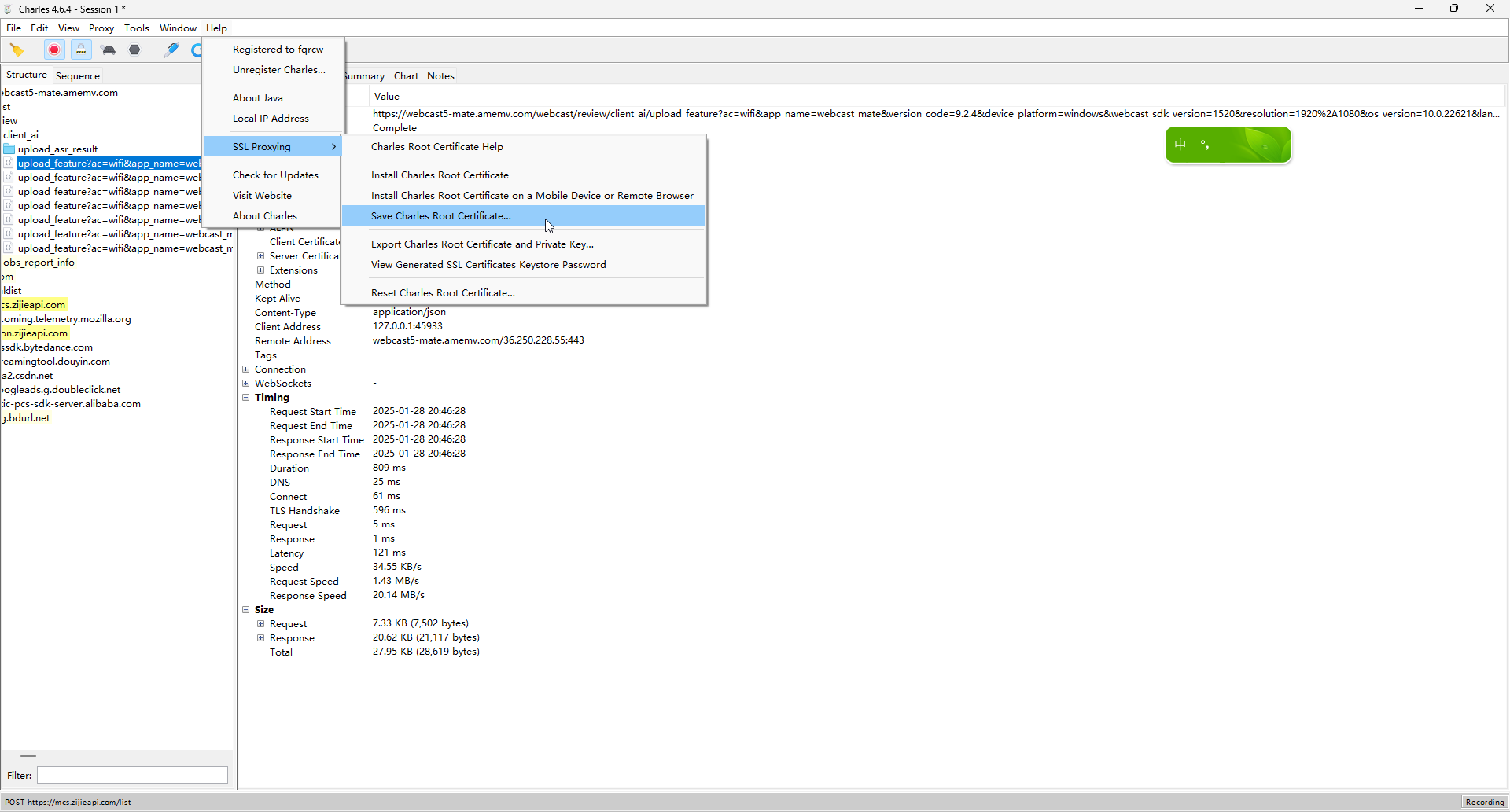
Task: Select the highlighted upload_feature request row
Action: pos(109,164)
